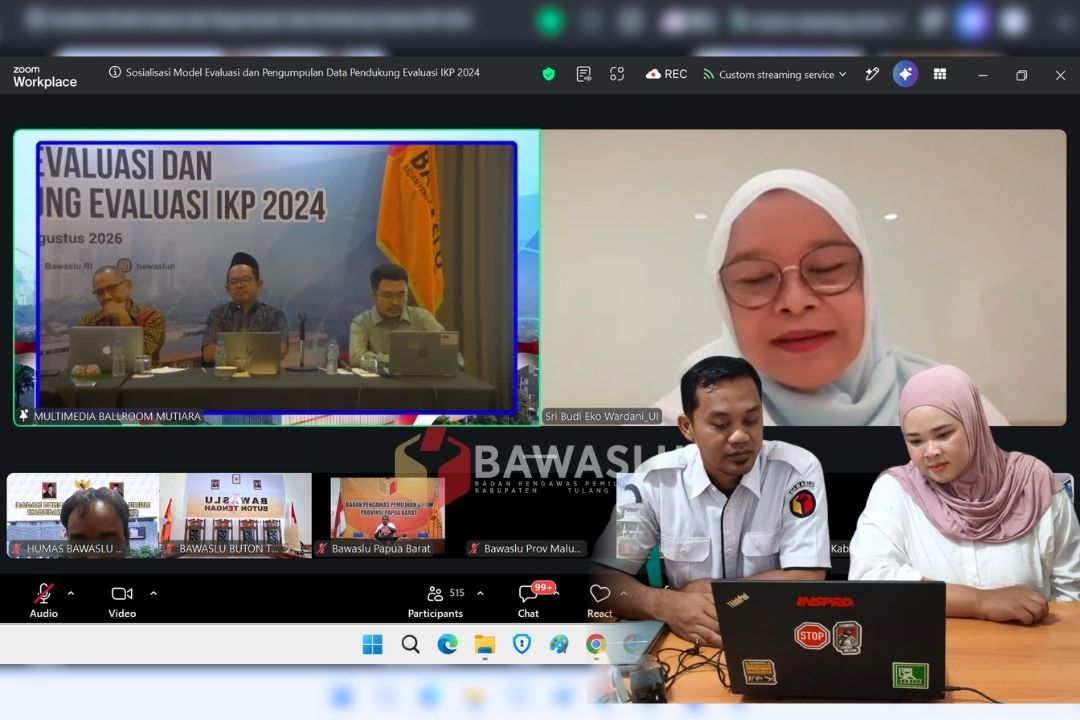
Task: Click the green encryption shield icon
Action: click(x=549, y=74)
